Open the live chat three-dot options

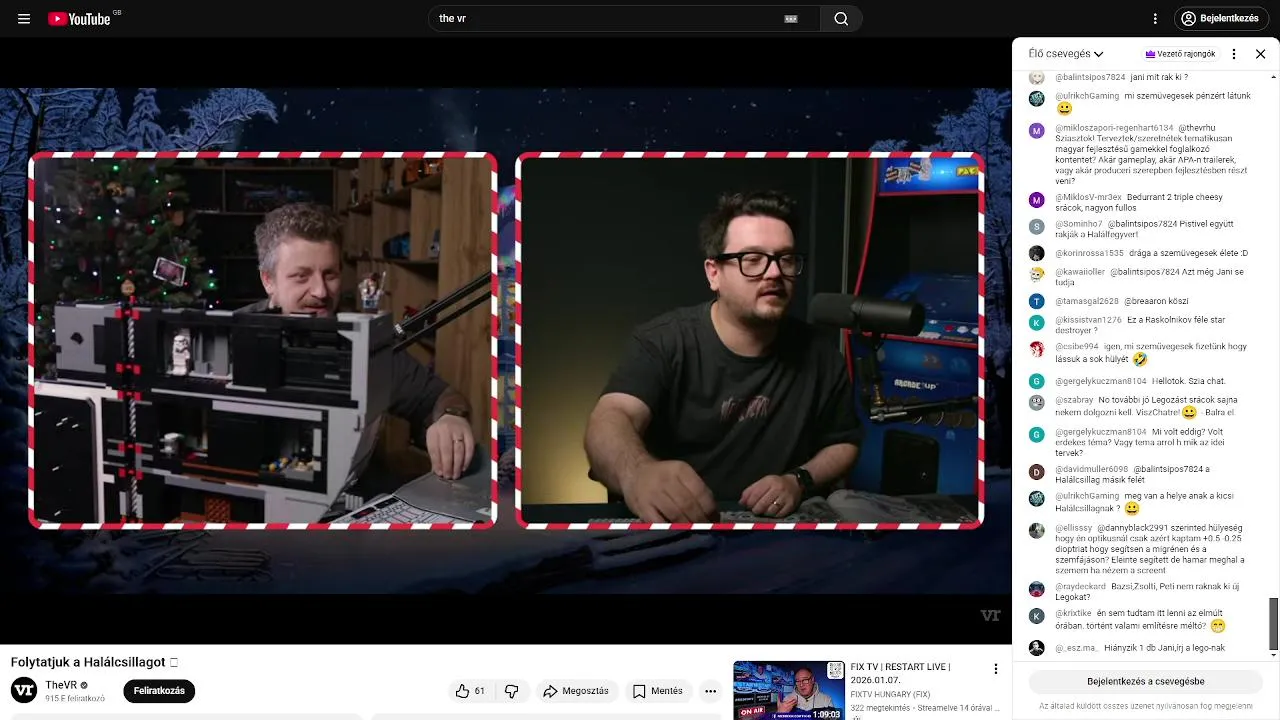pyautogui.click(x=1234, y=54)
